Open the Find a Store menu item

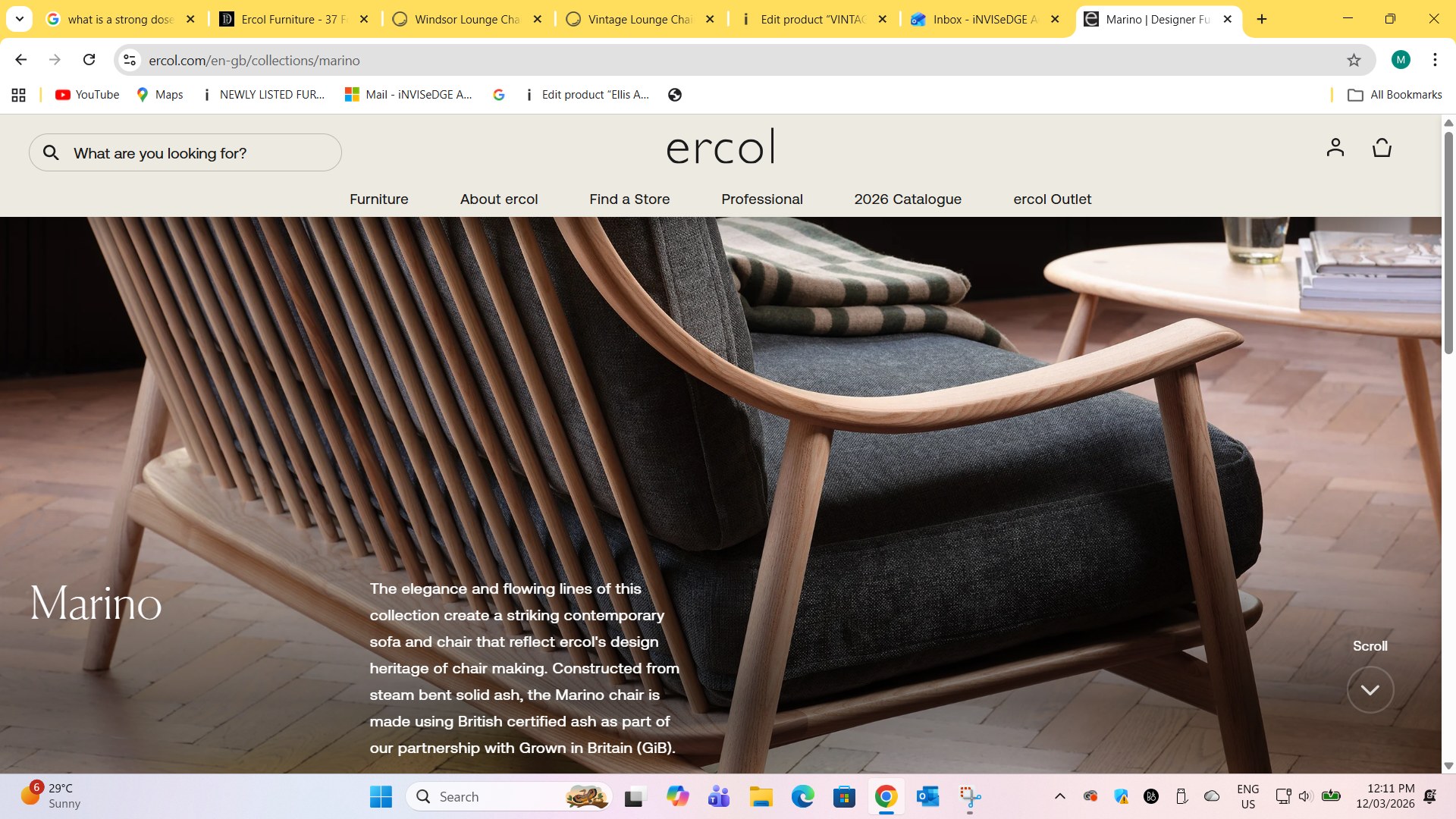point(629,199)
